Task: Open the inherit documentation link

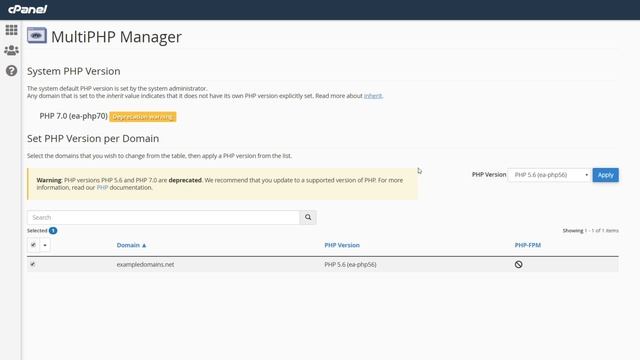Action: pos(373,96)
